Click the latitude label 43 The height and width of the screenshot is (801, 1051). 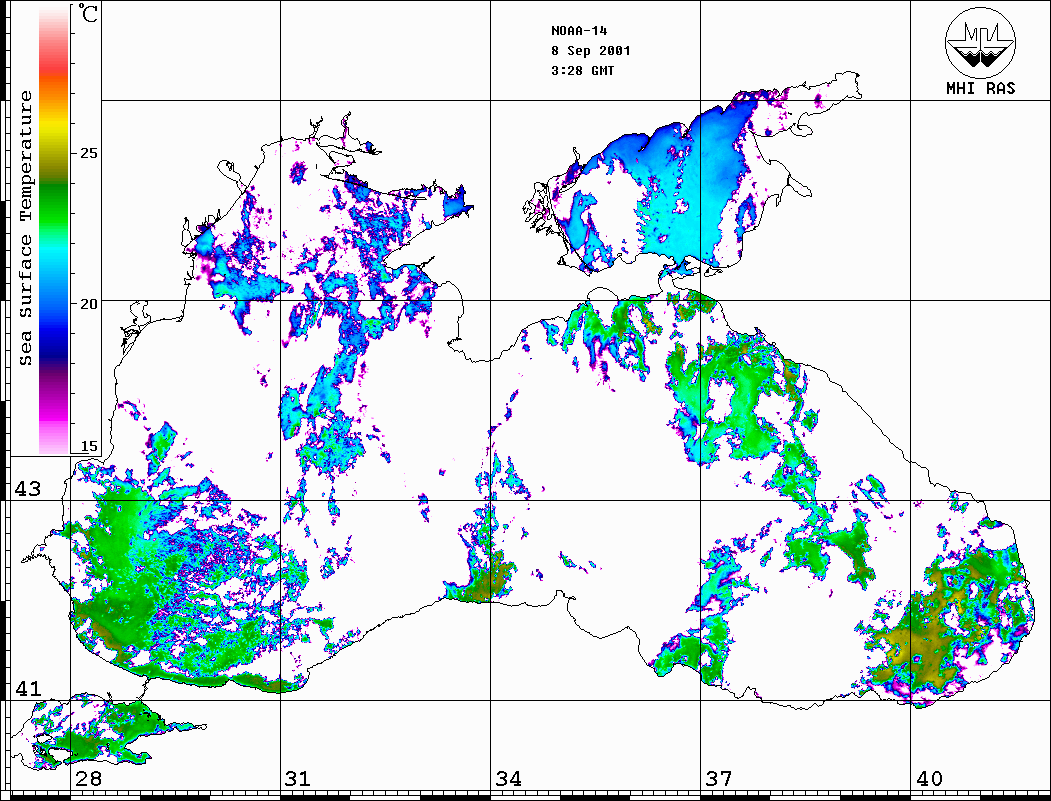[x=27, y=489]
